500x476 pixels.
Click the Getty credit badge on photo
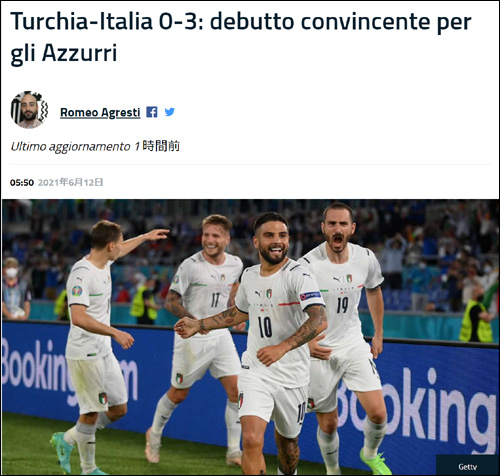[467, 466]
